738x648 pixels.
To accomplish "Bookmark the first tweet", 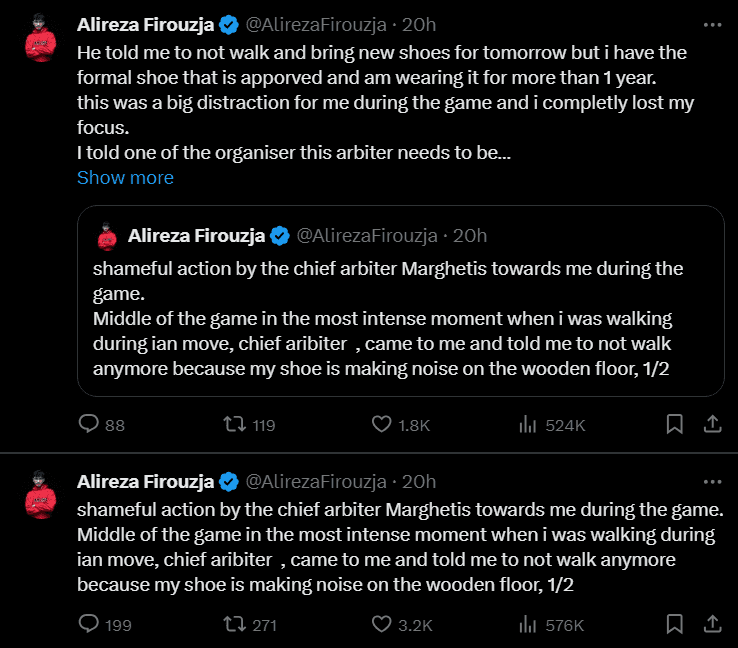I will [x=675, y=425].
